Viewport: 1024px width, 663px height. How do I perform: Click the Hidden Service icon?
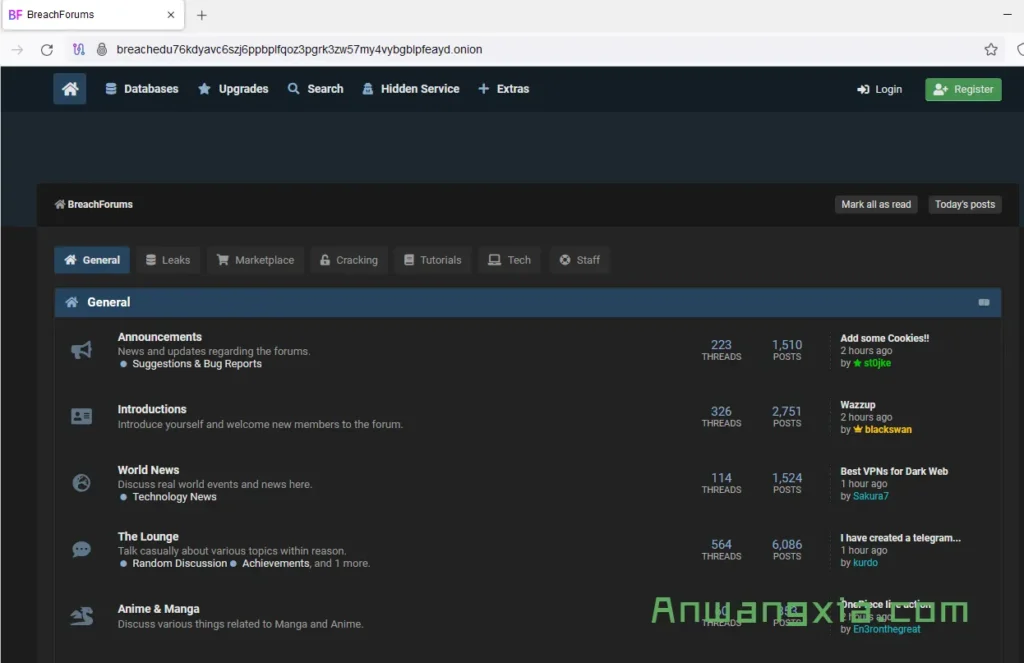pyautogui.click(x=368, y=89)
